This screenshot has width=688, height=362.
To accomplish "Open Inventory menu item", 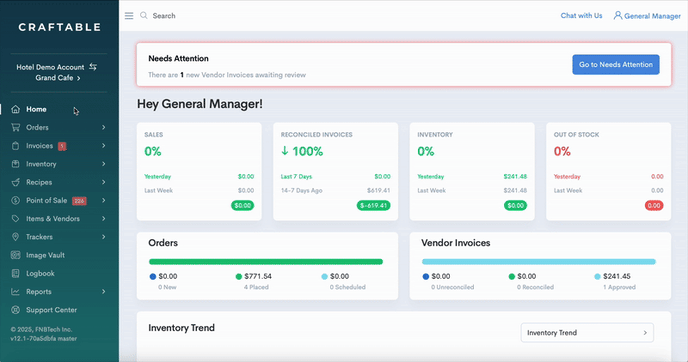I will click(41, 164).
